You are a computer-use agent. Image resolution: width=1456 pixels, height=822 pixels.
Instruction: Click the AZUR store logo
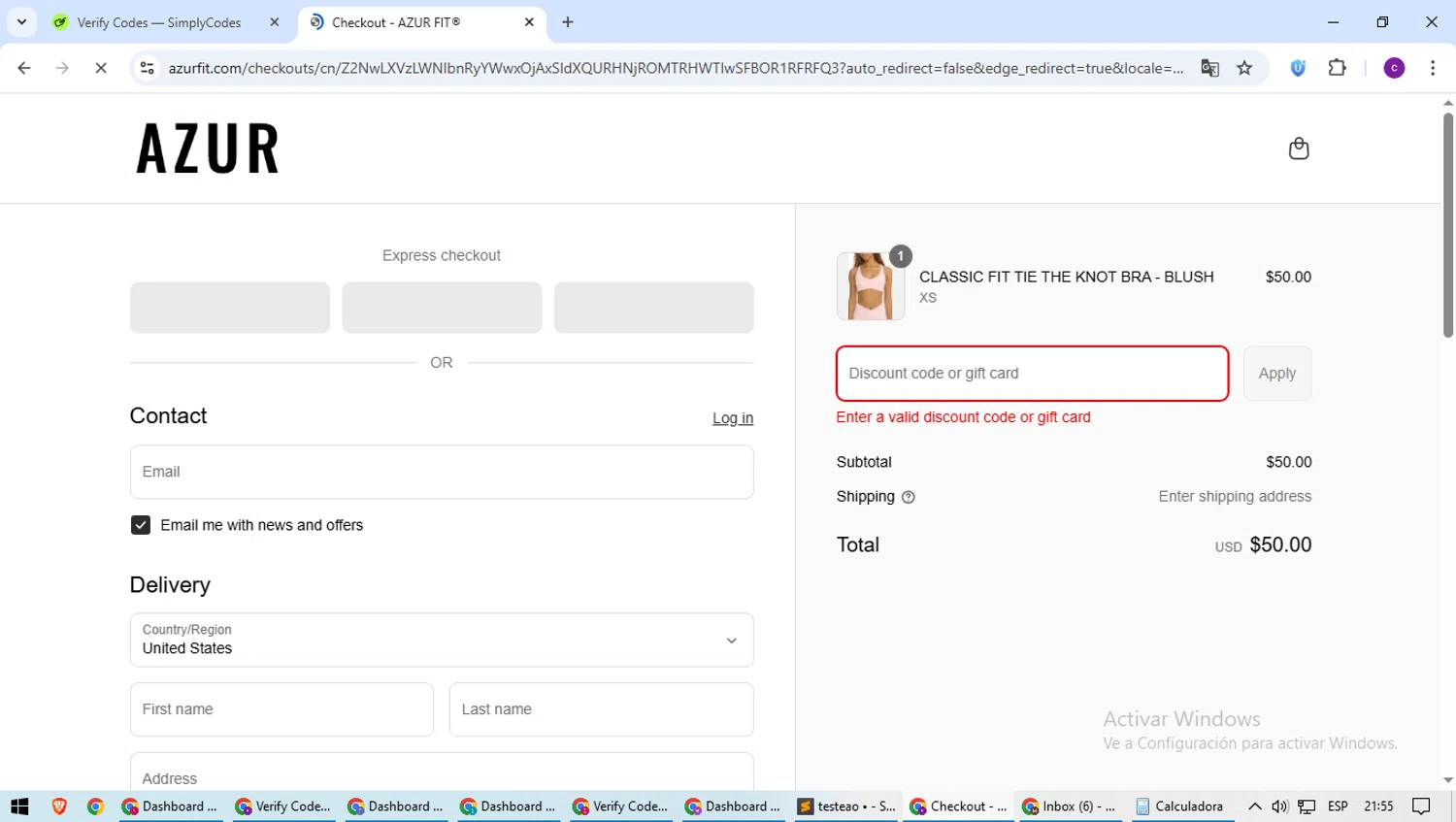(208, 148)
